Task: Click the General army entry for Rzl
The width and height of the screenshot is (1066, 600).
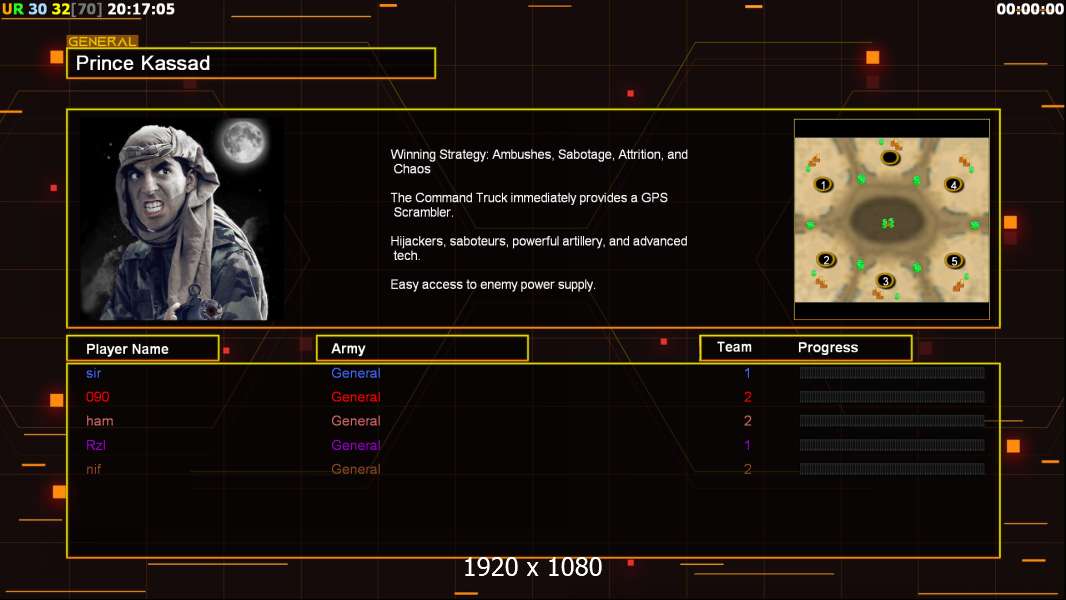Action: (x=356, y=445)
